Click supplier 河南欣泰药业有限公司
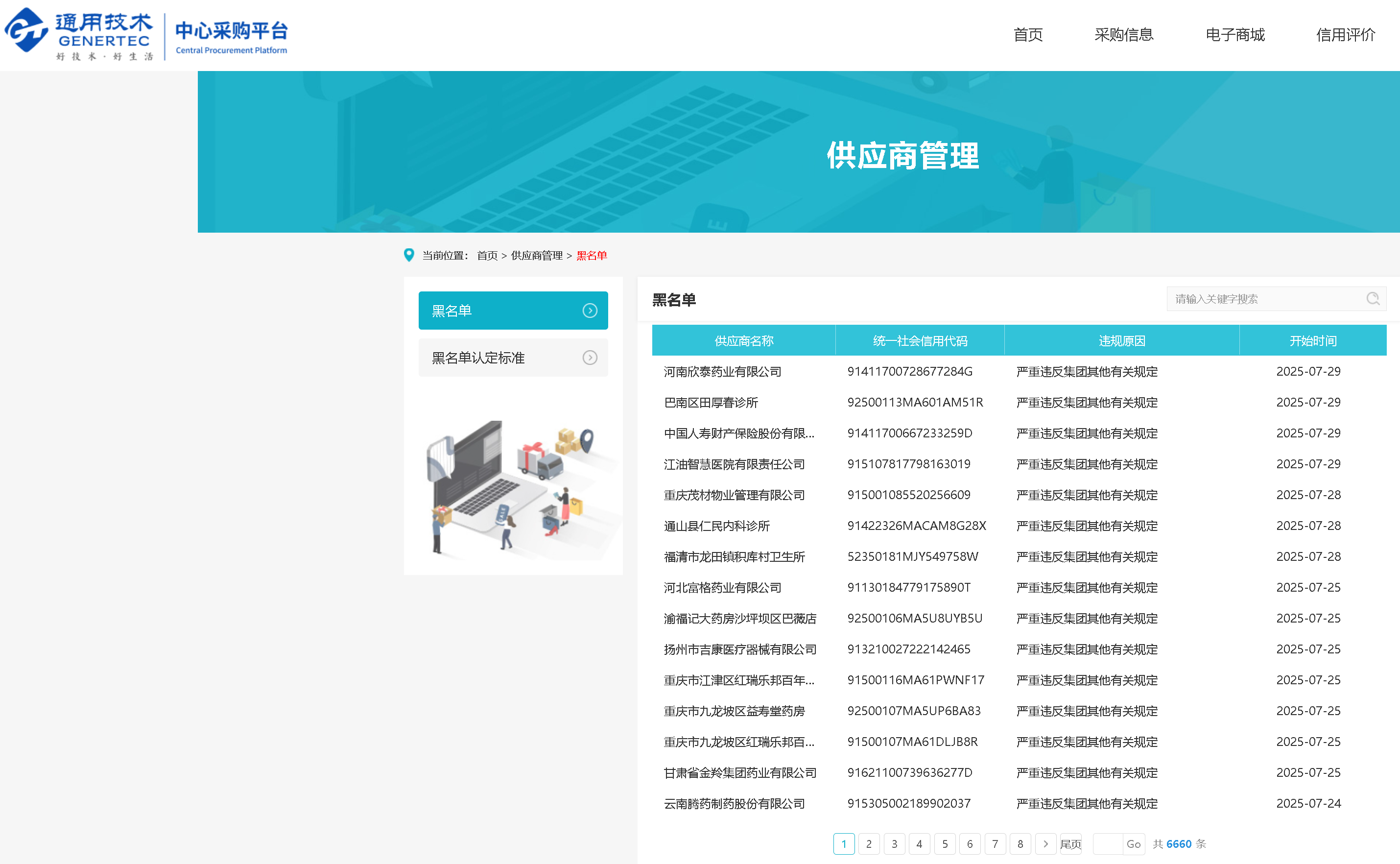 tap(723, 371)
